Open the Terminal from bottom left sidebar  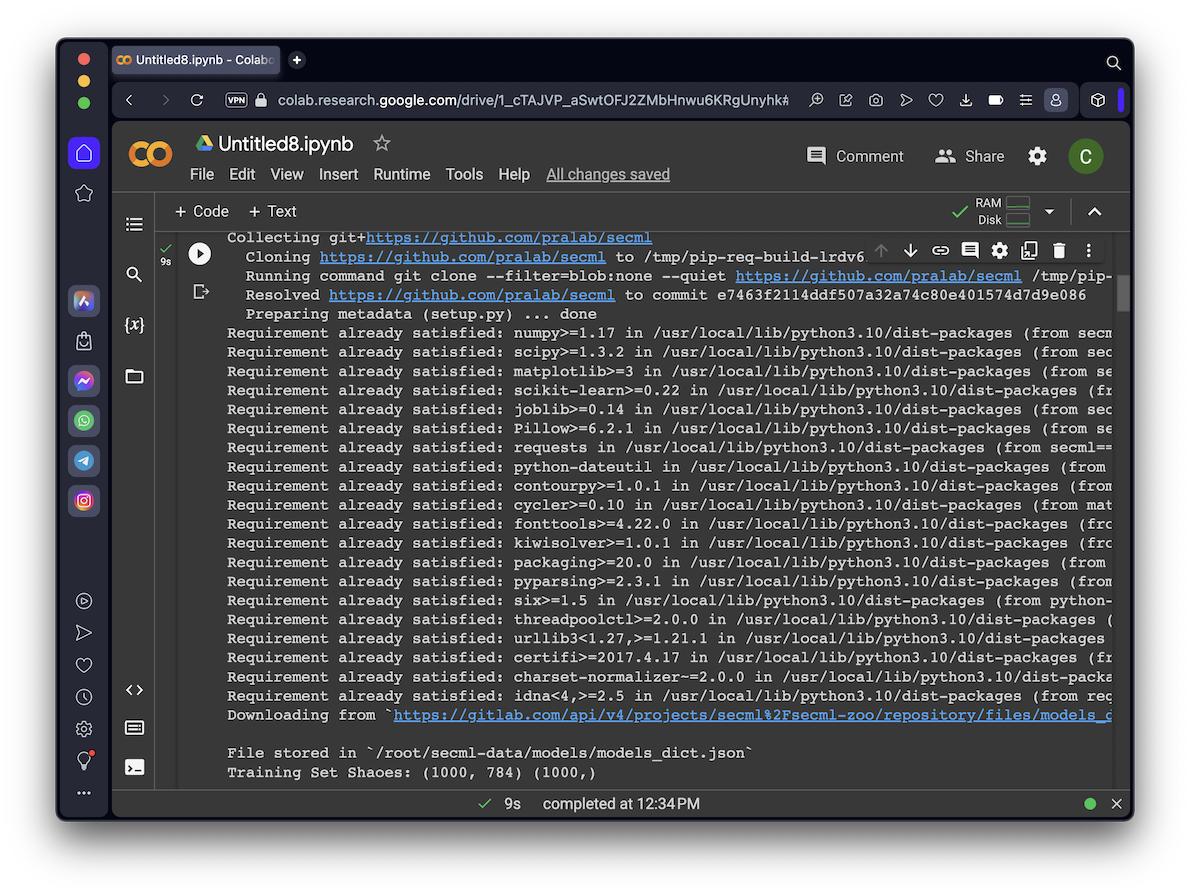134,767
